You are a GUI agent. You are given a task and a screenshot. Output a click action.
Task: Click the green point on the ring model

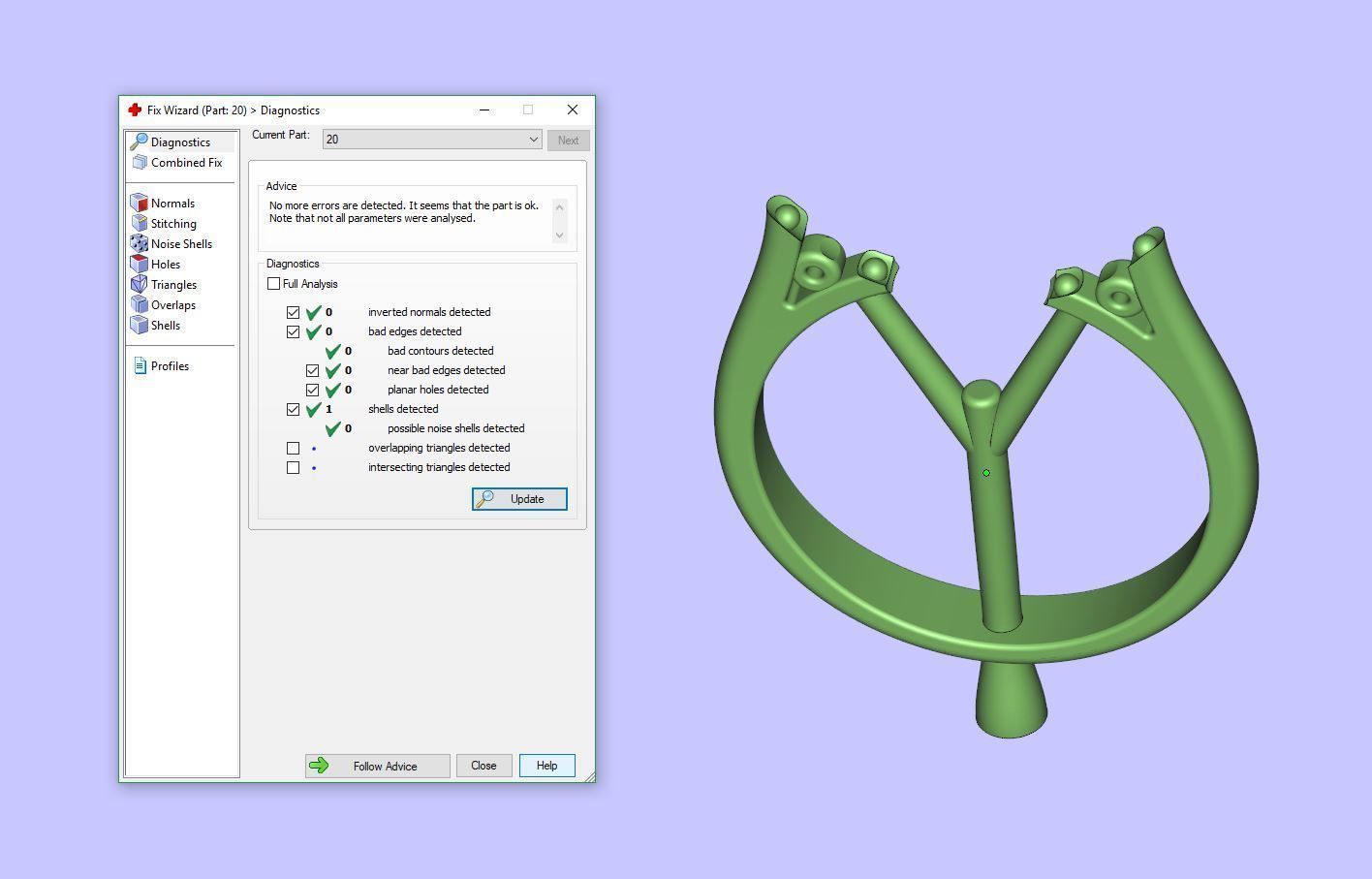point(986,473)
